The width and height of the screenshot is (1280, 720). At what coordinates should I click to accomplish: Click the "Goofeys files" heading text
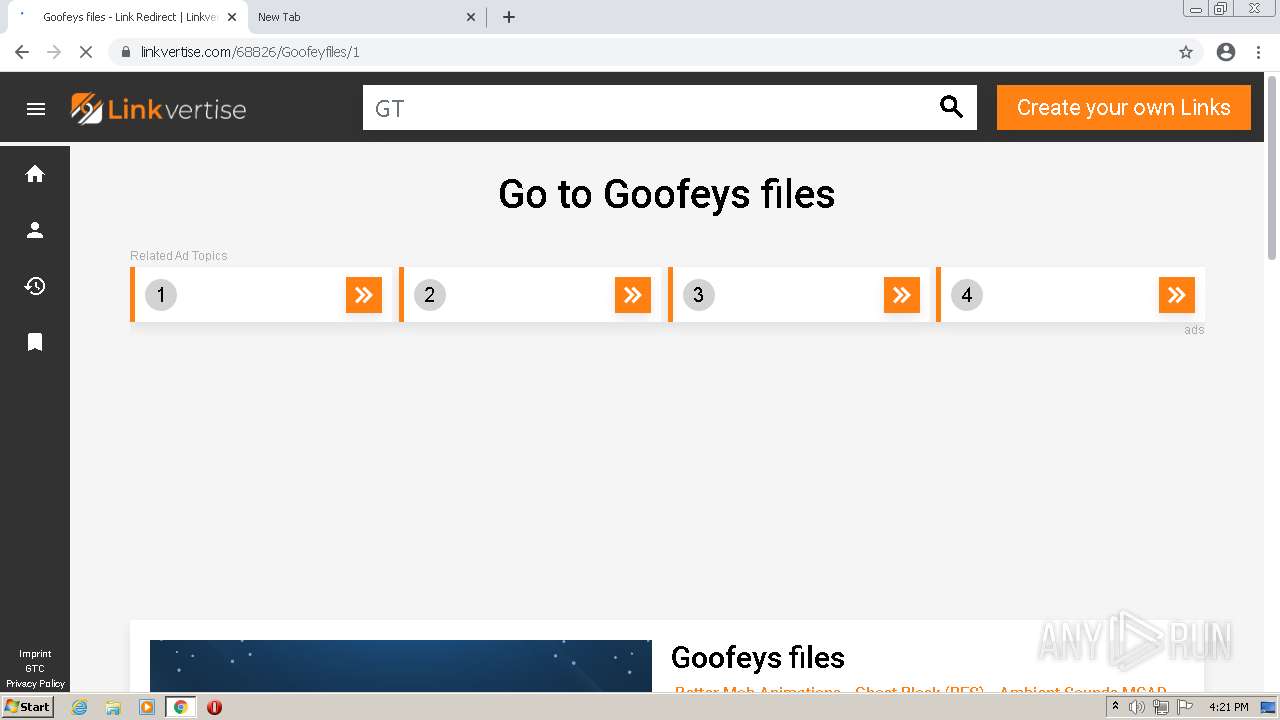758,657
